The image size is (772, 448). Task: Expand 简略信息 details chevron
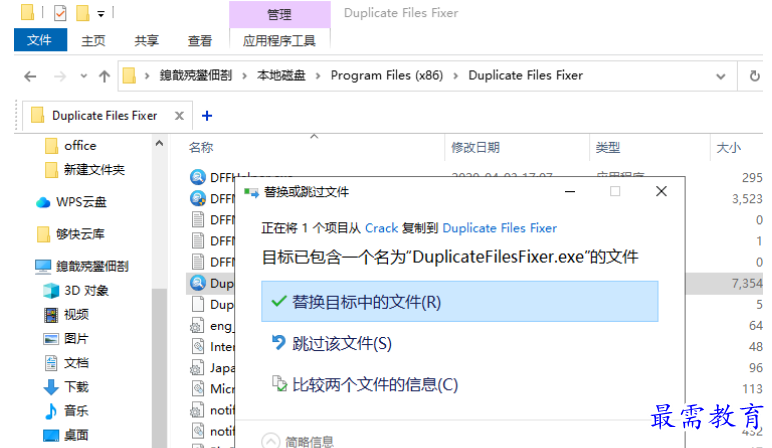click(x=270, y=441)
